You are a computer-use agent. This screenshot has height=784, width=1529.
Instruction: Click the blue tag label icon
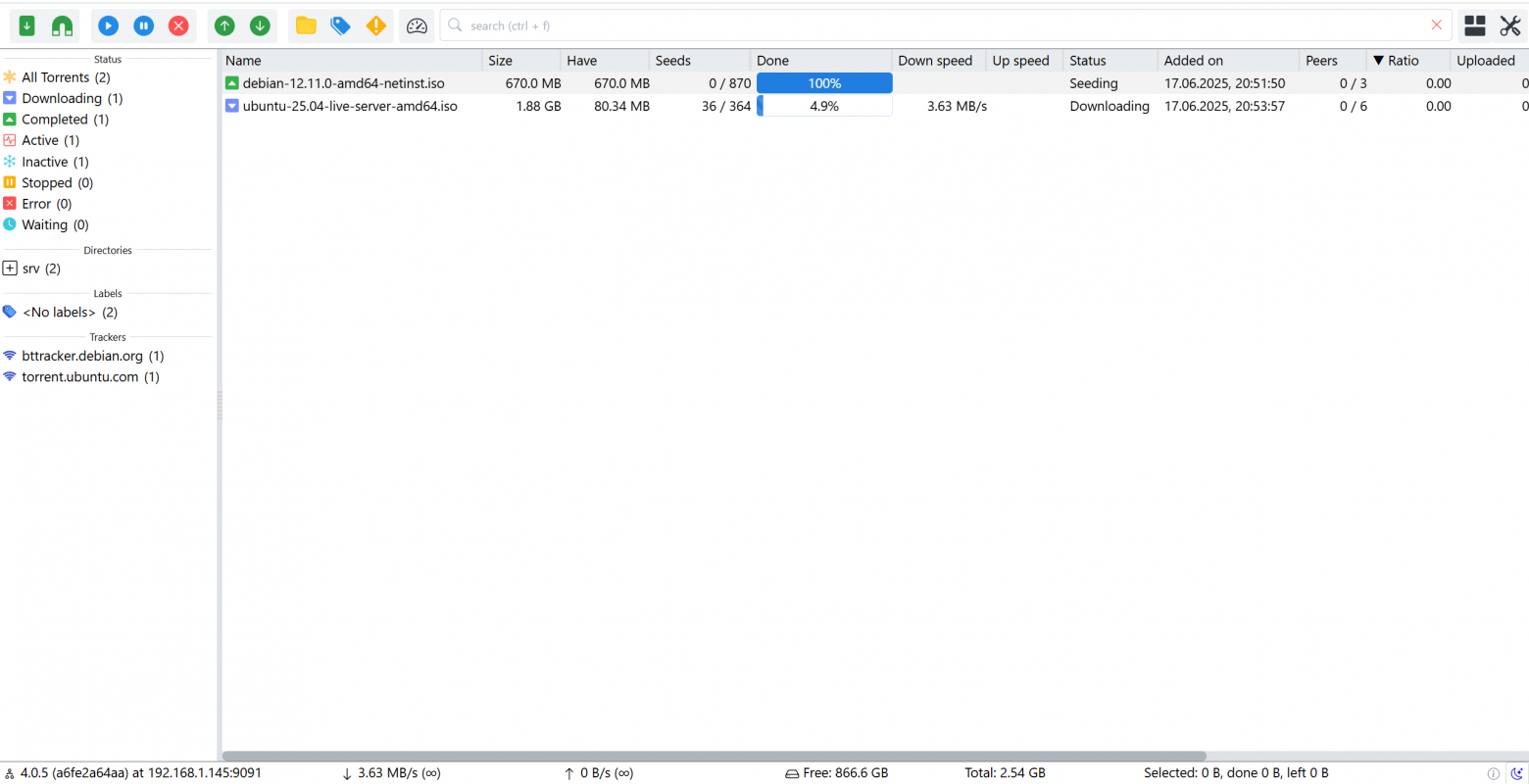click(341, 26)
